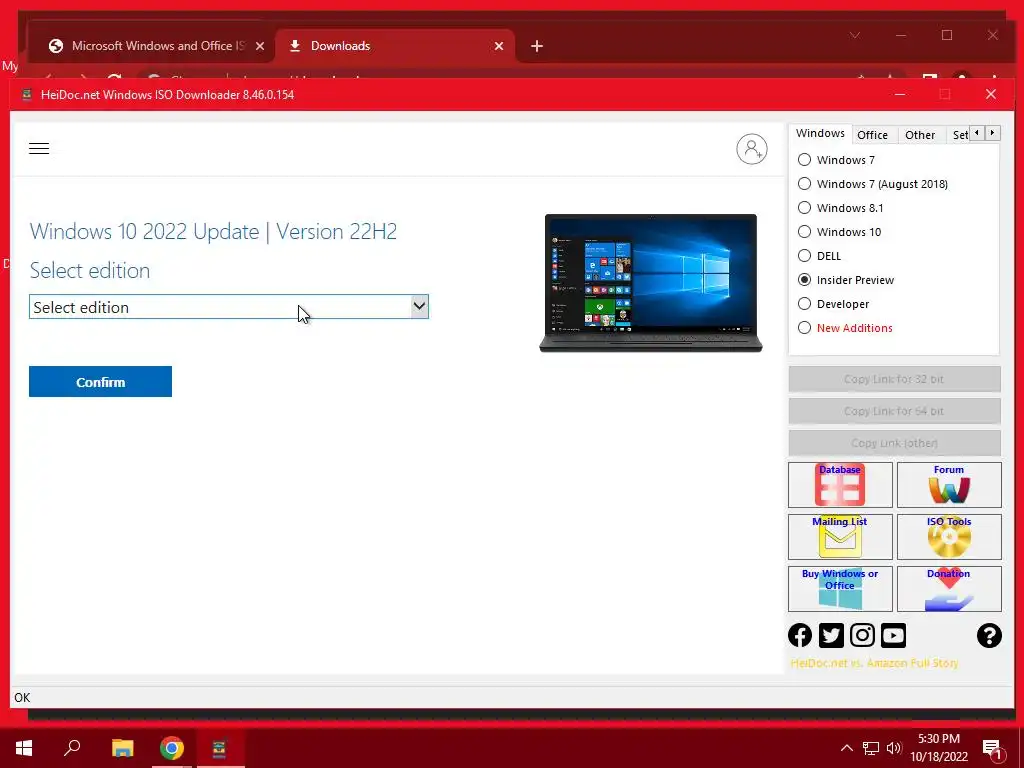Screen dimensions: 1024x768
Task: Click the Windows 10 2022 Update heading
Action: [213, 231]
